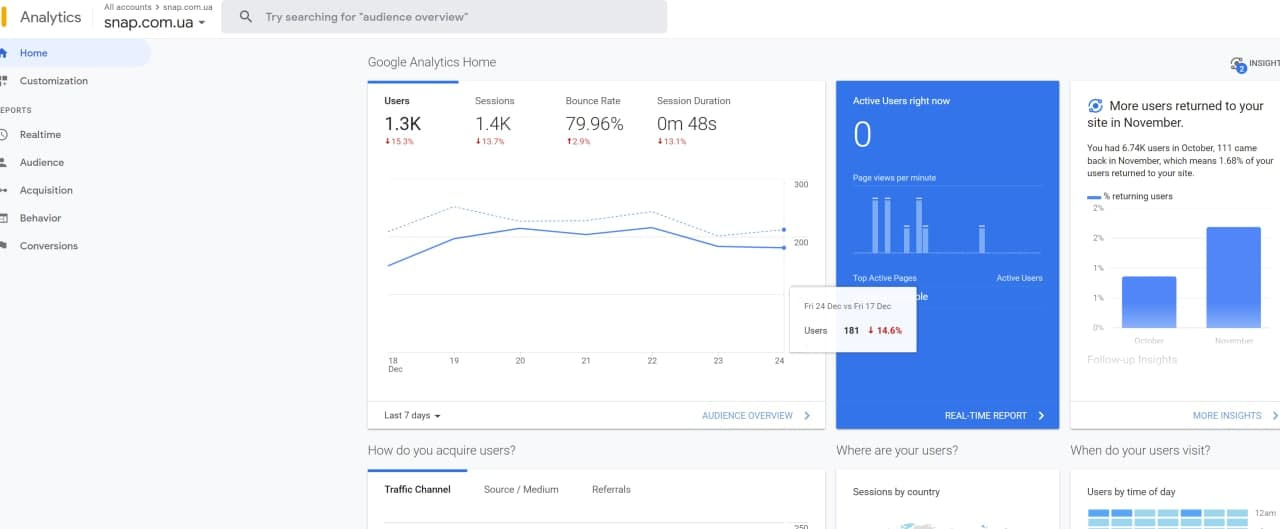1280x529 pixels.
Task: Click the search magnifier icon
Action: (246, 17)
